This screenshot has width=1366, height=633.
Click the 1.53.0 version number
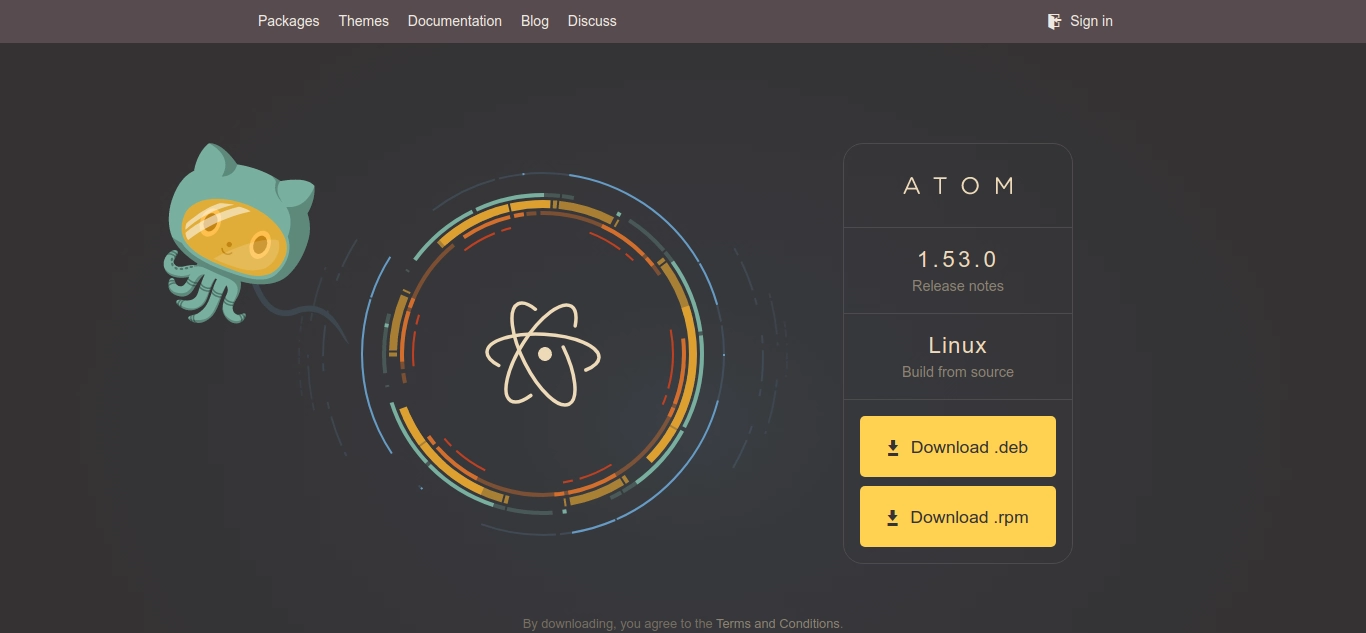coord(958,259)
